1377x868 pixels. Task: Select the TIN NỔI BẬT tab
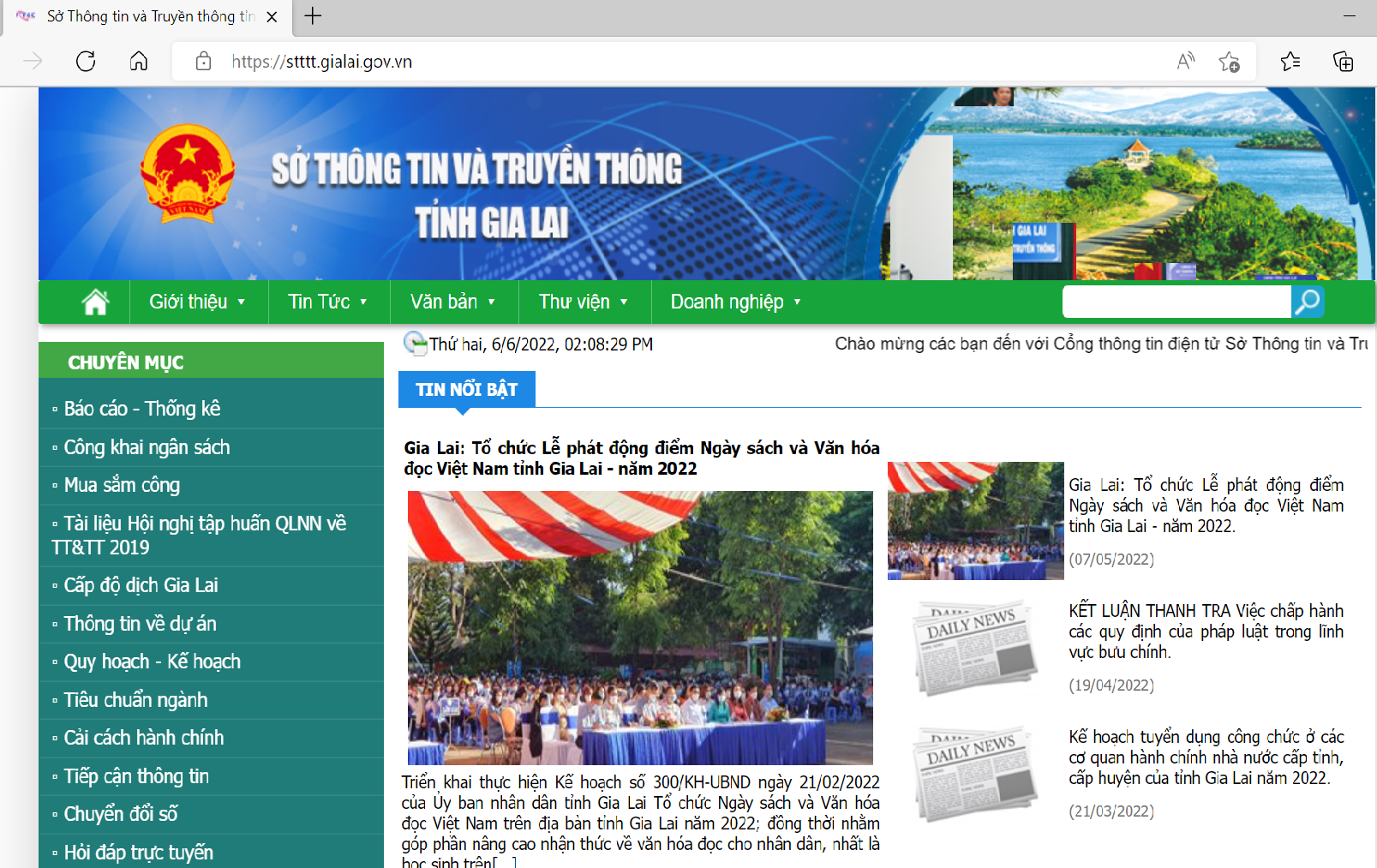point(466,390)
